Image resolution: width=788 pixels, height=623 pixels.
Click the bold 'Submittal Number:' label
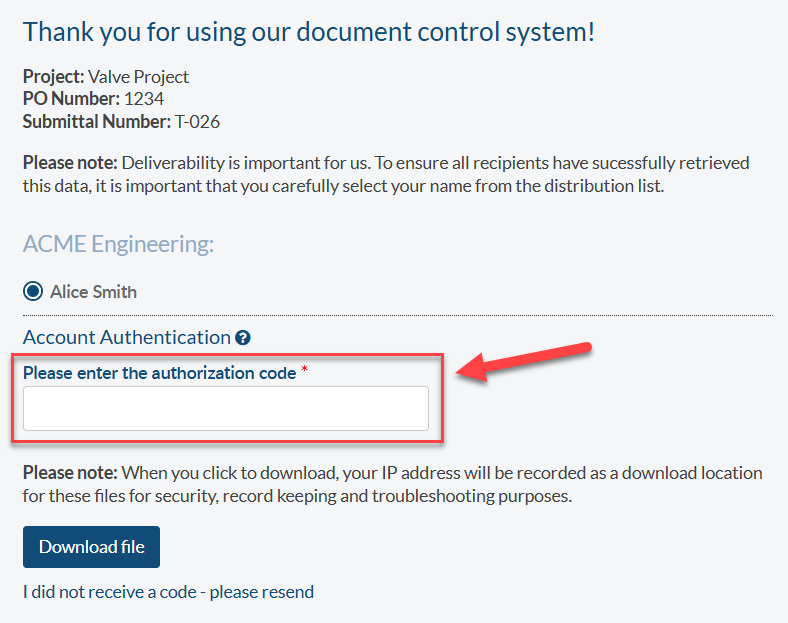(x=96, y=122)
